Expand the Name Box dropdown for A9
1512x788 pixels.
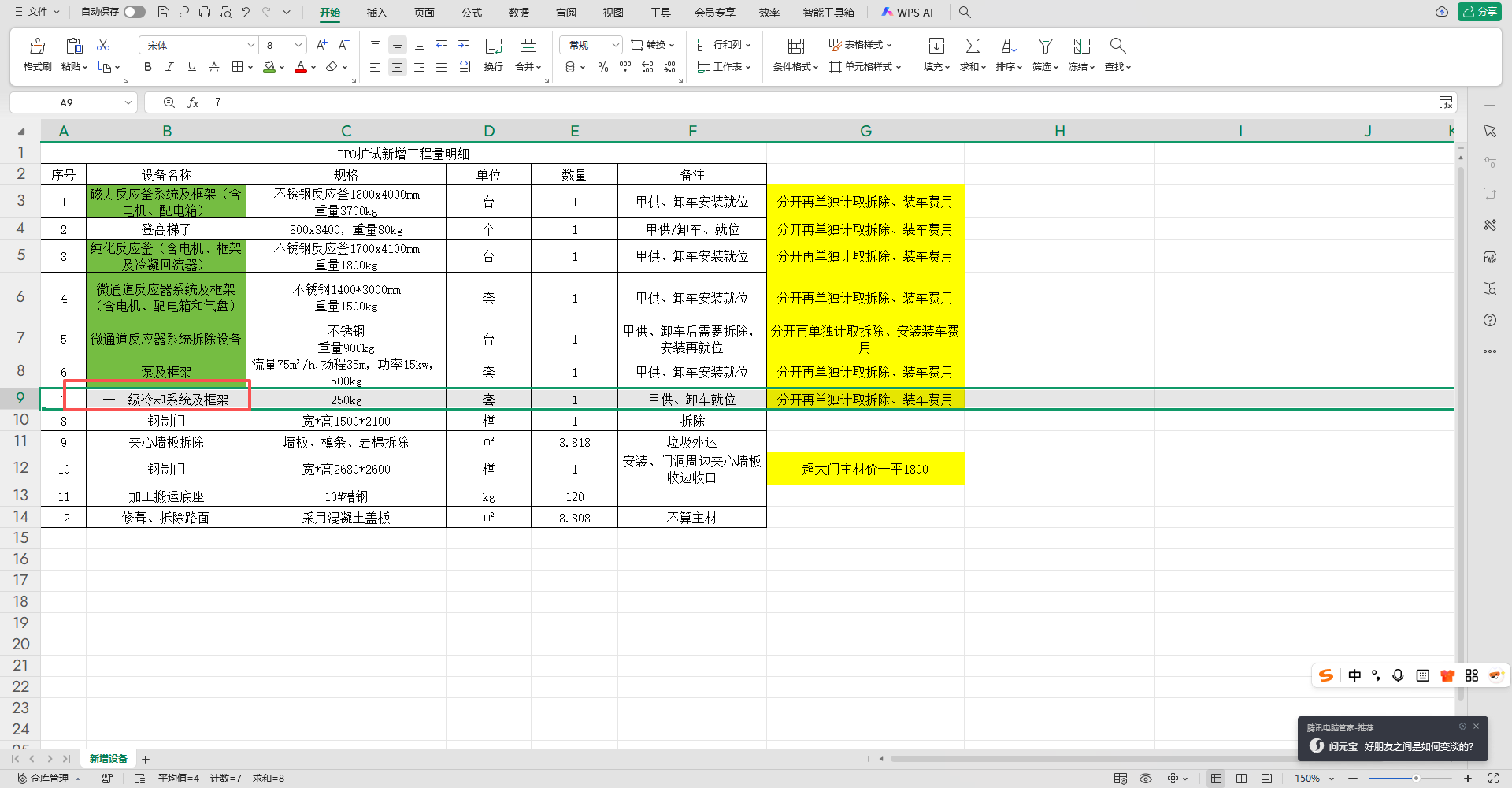[x=128, y=102]
